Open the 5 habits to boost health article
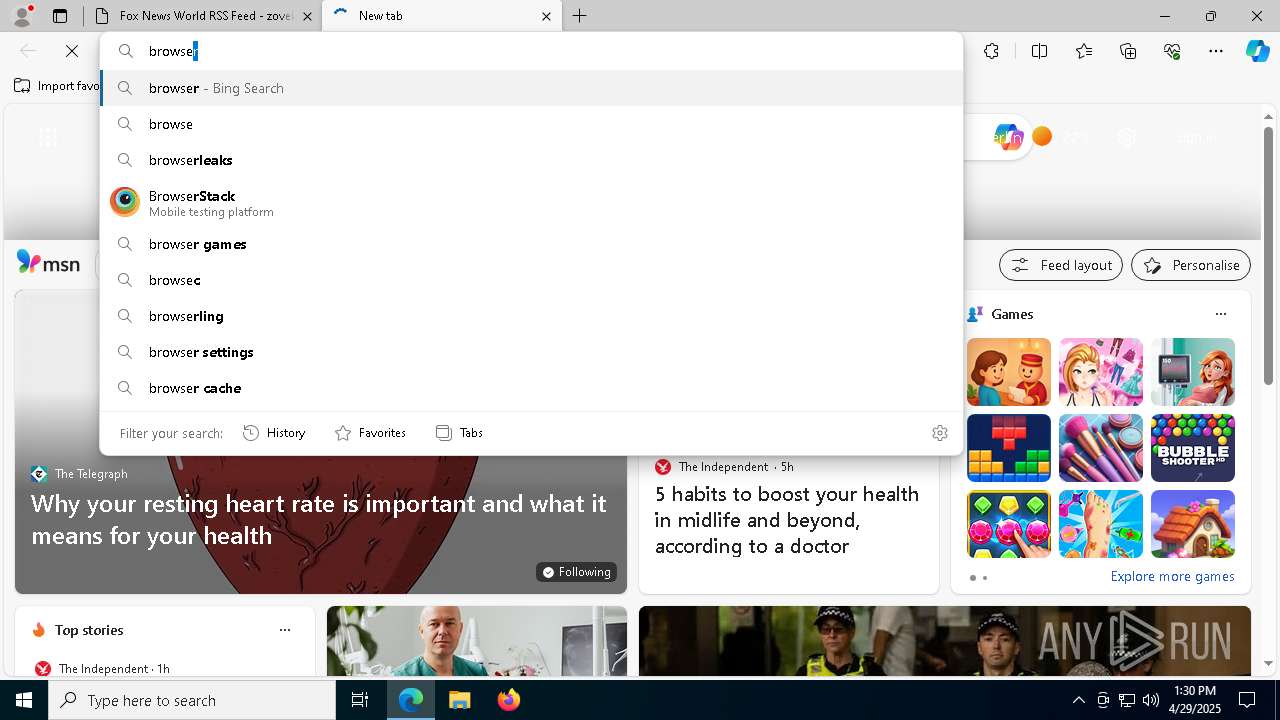The height and width of the screenshot is (720, 1280). (787, 520)
